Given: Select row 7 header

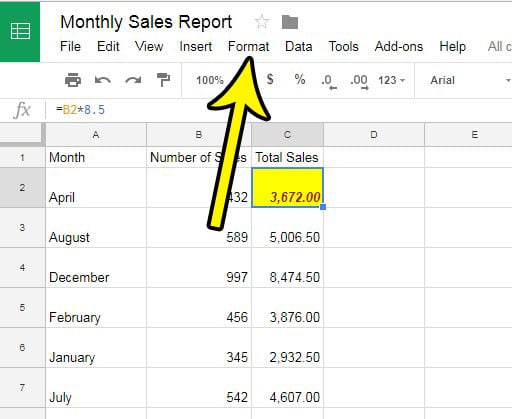Looking at the screenshot, I should tap(22, 387).
